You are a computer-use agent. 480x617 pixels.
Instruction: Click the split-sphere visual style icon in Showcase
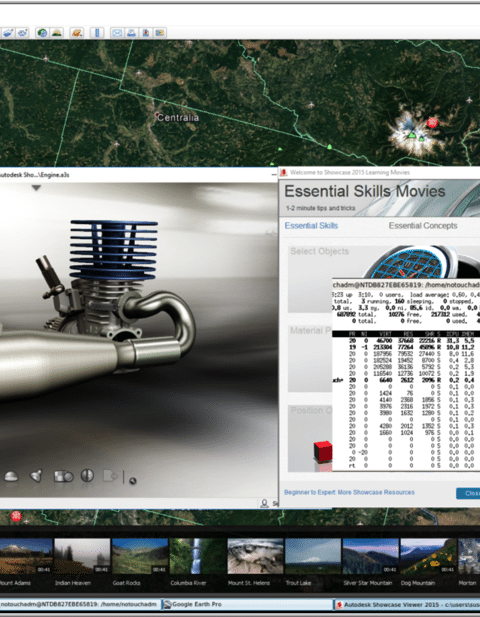pos(87,476)
